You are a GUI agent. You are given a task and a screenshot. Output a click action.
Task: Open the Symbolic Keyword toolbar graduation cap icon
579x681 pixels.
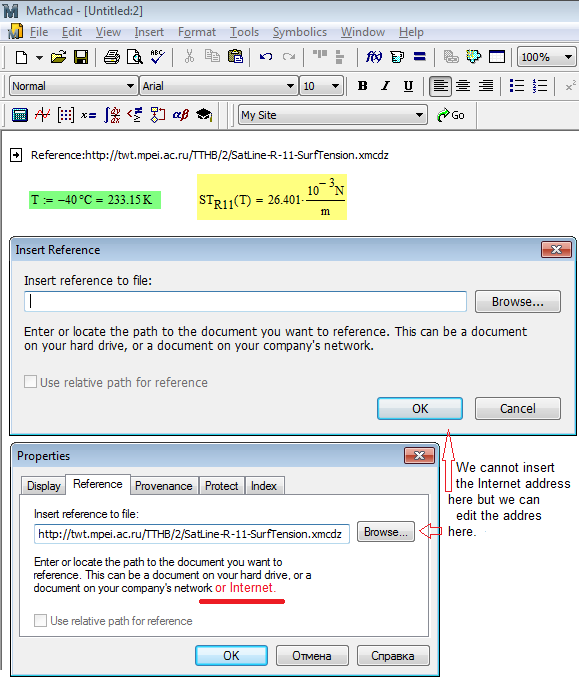pos(204,115)
